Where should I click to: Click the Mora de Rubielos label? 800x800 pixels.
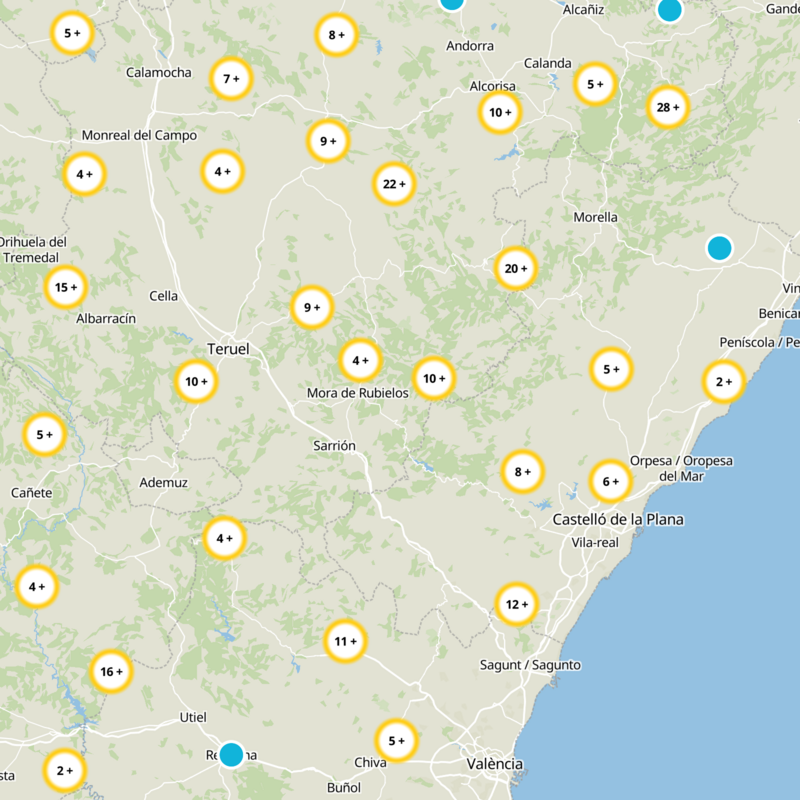click(x=358, y=393)
